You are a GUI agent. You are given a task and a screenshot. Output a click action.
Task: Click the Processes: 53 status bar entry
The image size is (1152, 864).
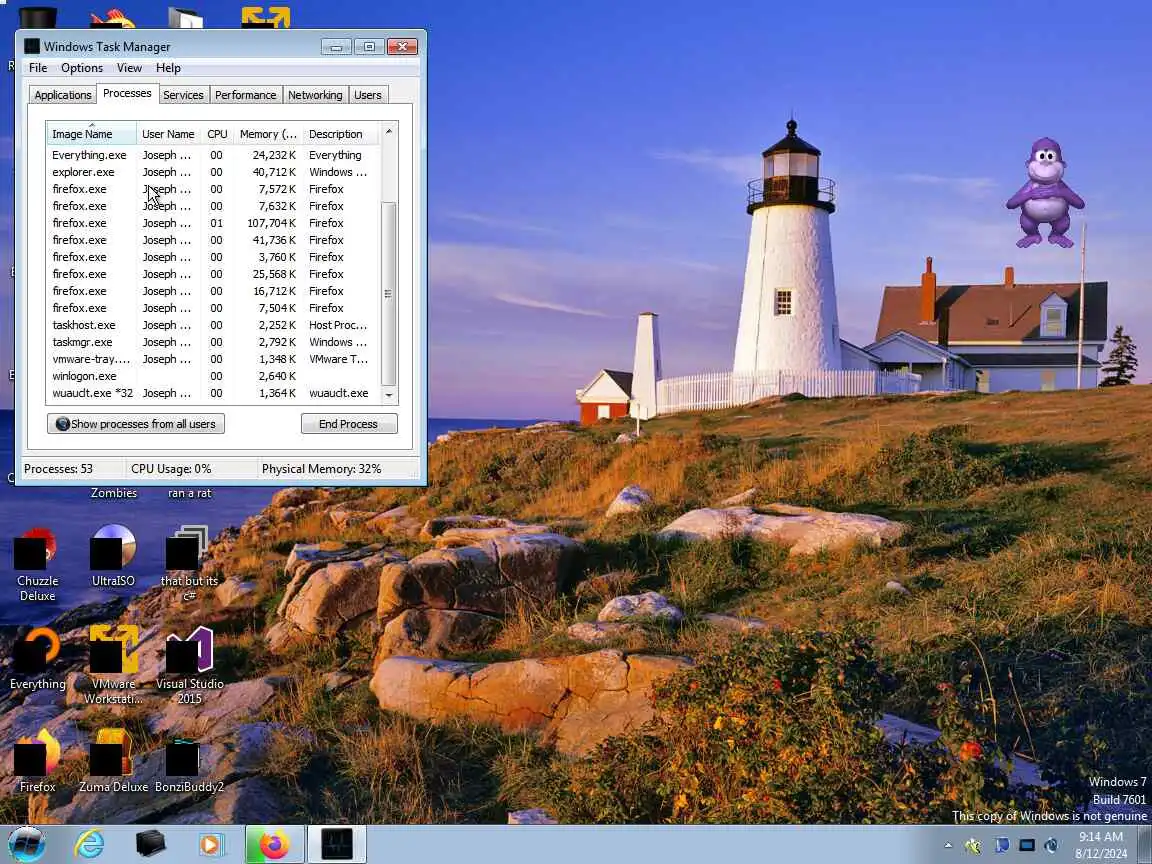(59, 469)
